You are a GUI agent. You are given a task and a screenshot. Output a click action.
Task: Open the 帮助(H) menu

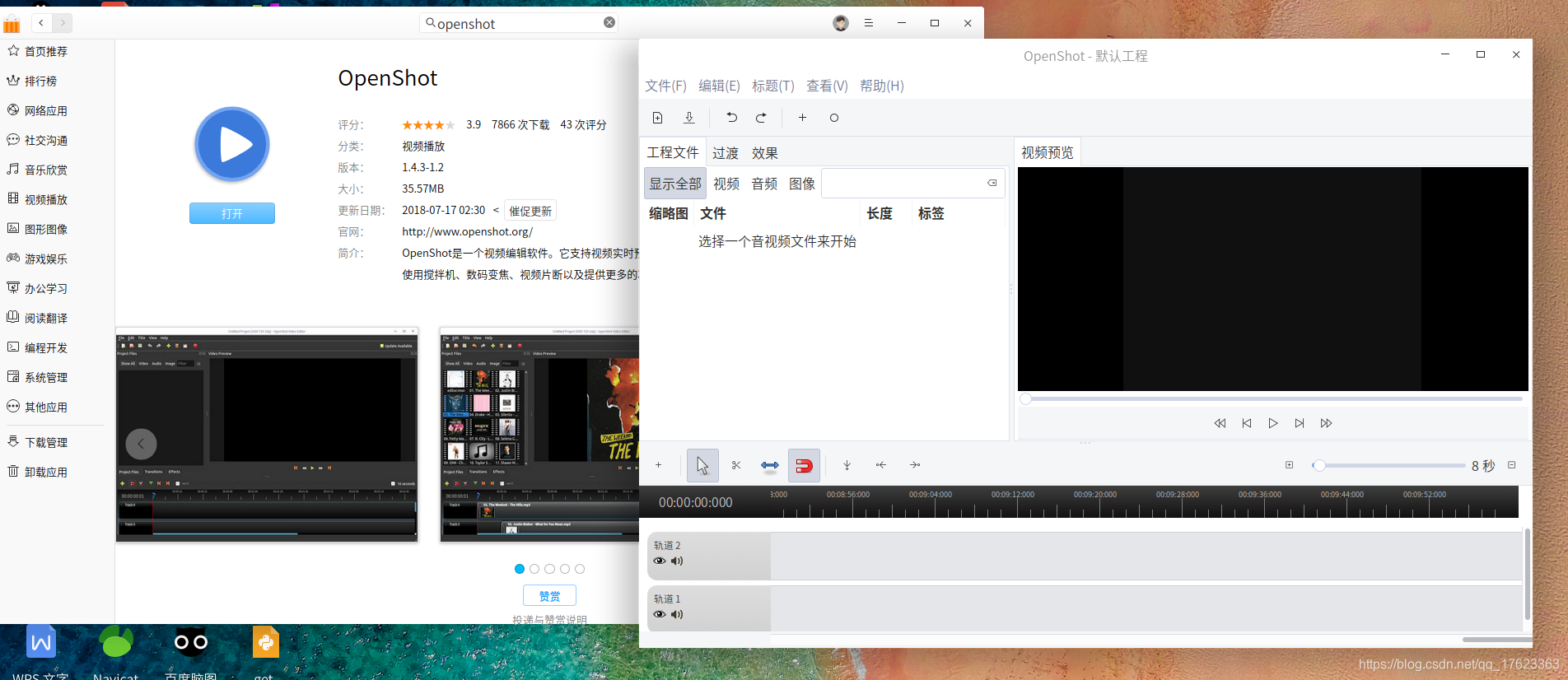[x=882, y=86]
